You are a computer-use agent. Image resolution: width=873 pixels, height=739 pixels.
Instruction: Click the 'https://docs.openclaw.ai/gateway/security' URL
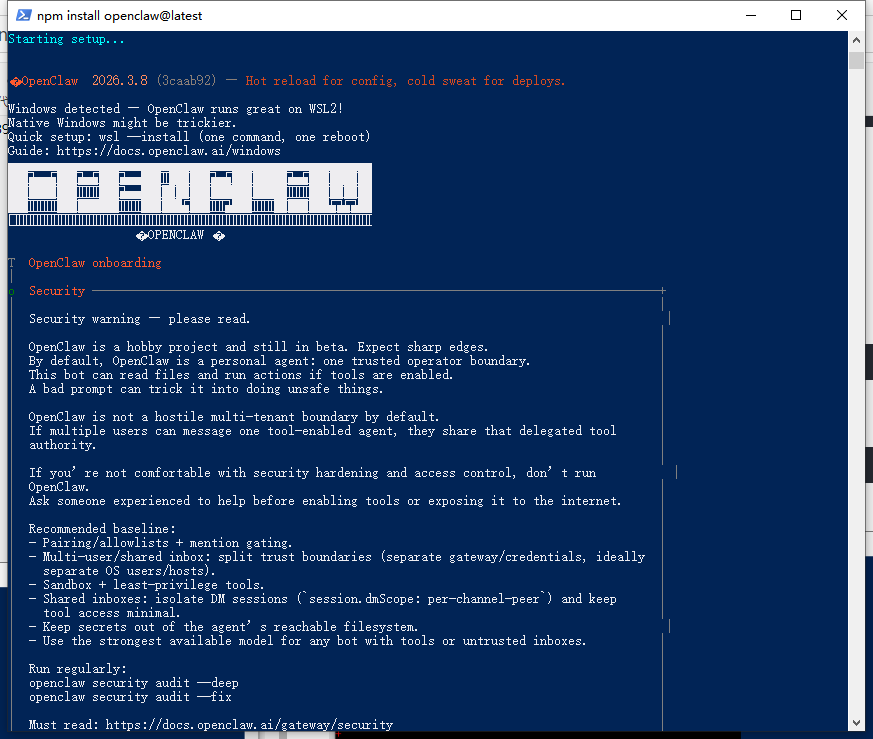(x=249, y=725)
